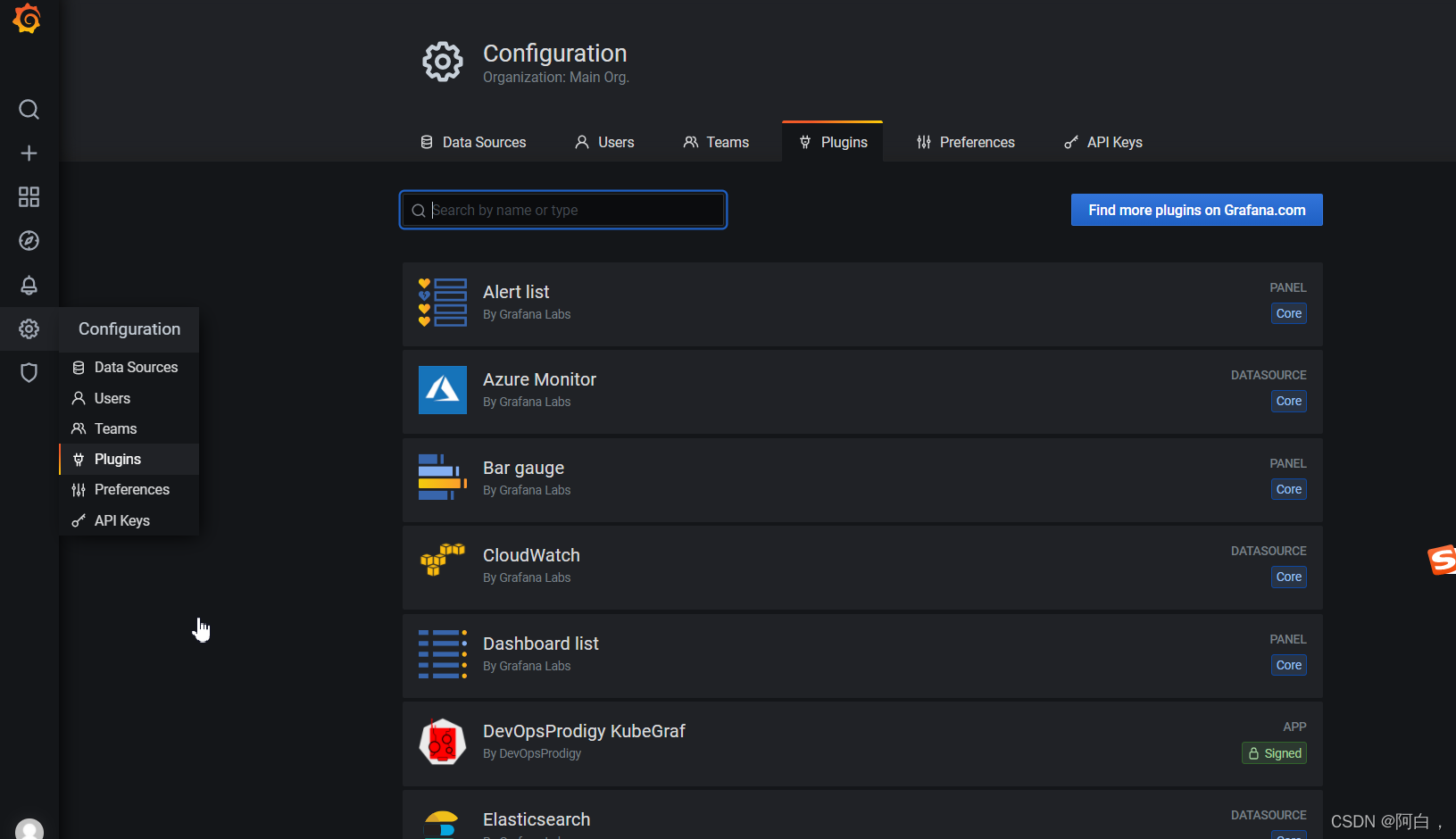This screenshot has height=839, width=1456.
Task: Click the PANEL label on Alert list
Action: tap(1287, 287)
